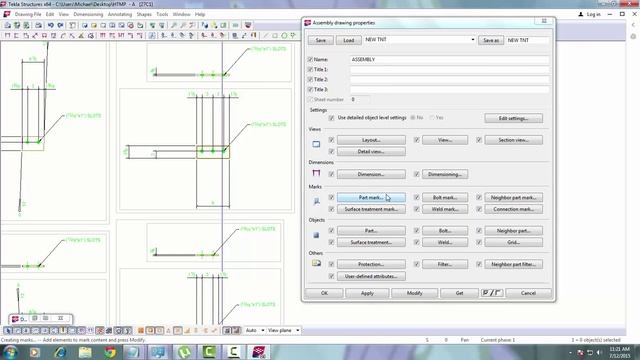
Task: Click the Save as name field
Action: tap(527, 40)
